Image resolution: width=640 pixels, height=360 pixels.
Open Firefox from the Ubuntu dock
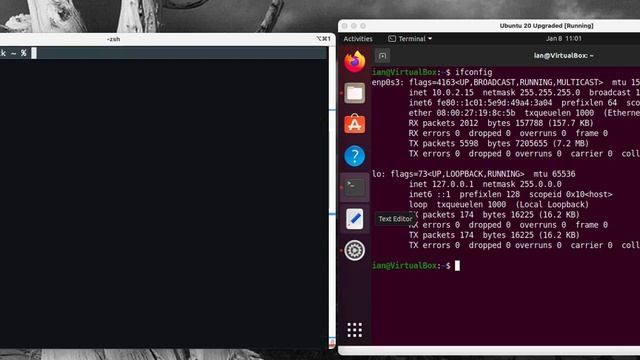coord(354,62)
